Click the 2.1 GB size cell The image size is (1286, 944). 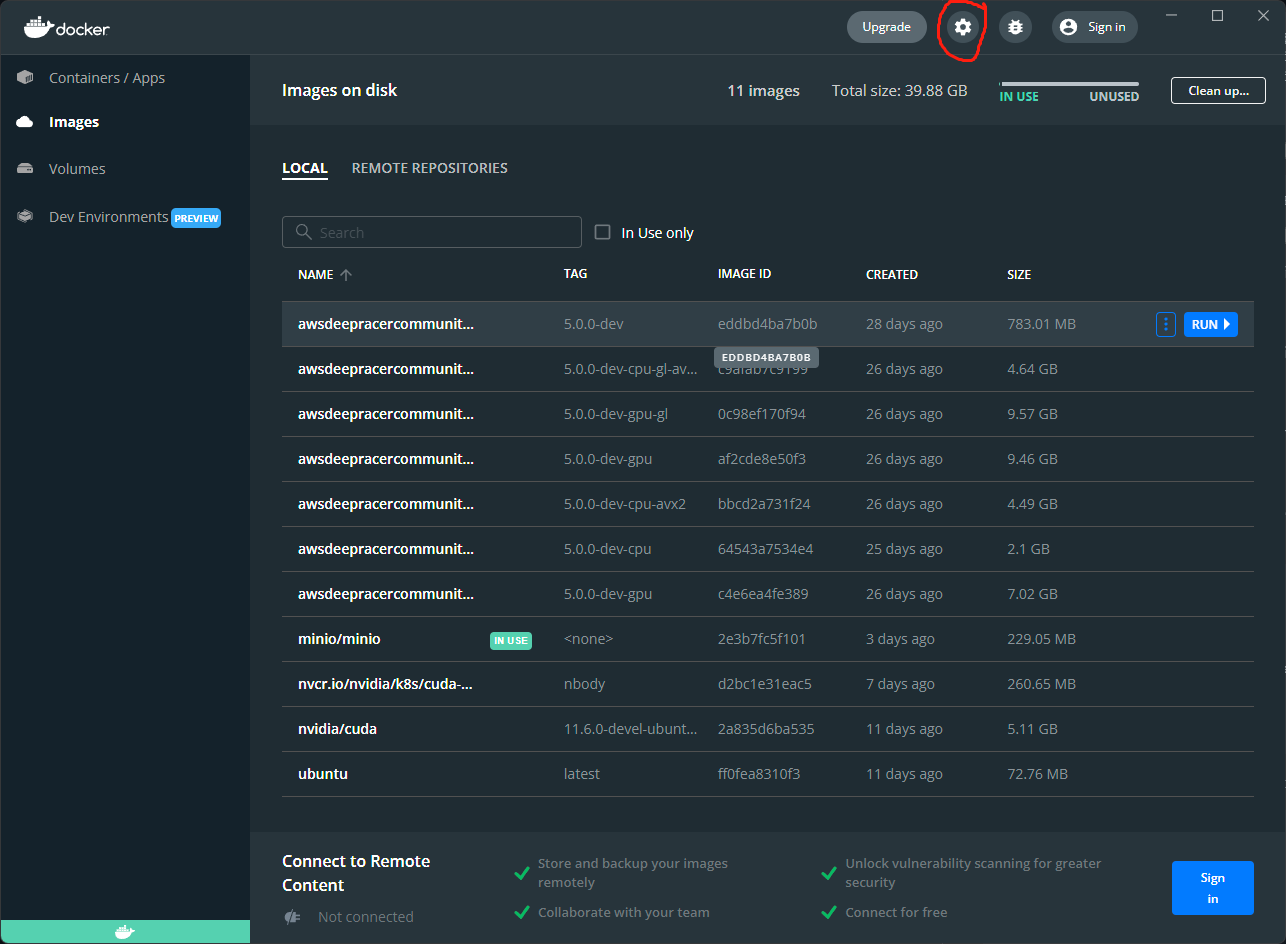pos(1028,549)
